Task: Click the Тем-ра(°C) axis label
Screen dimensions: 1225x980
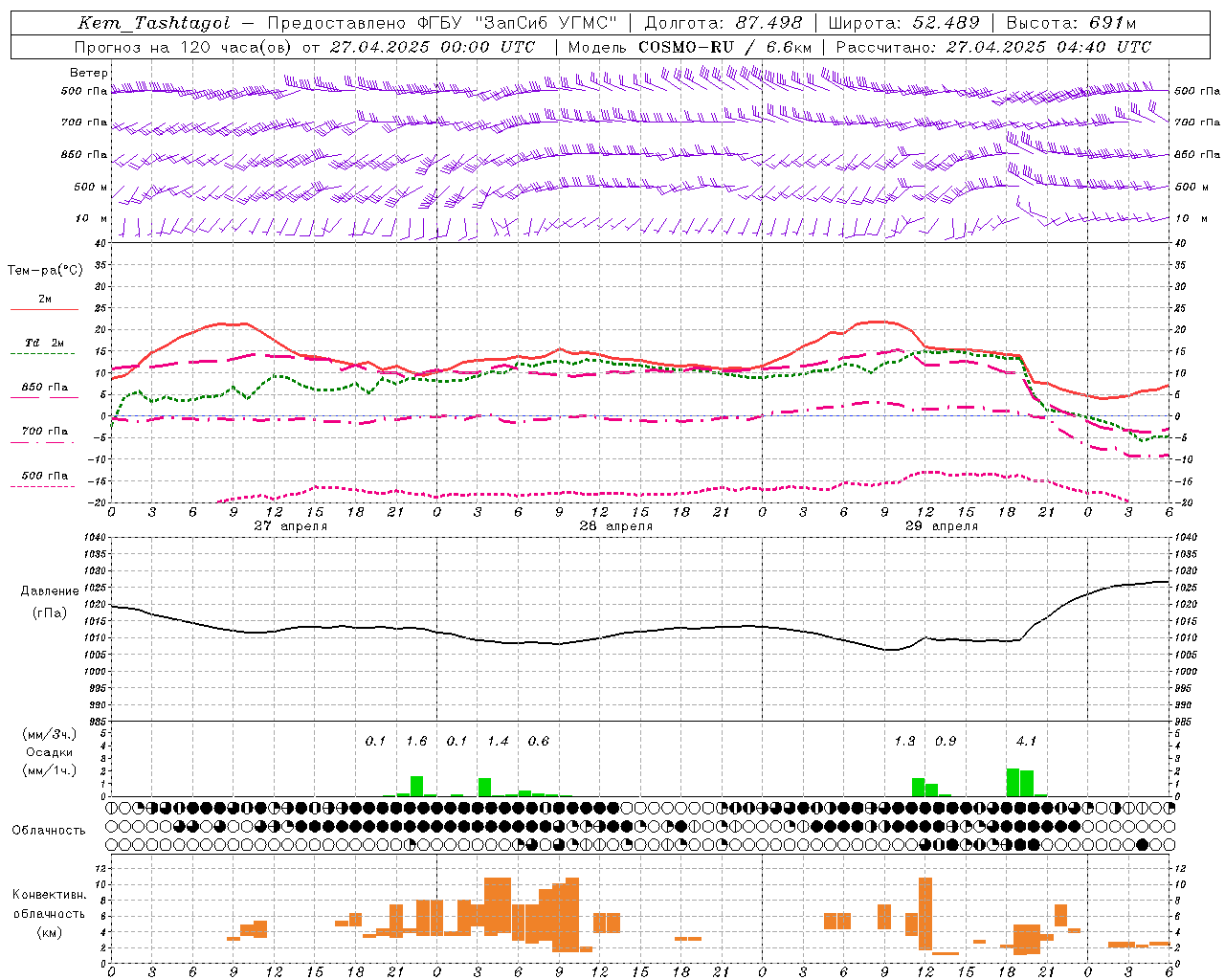Action: [x=45, y=271]
